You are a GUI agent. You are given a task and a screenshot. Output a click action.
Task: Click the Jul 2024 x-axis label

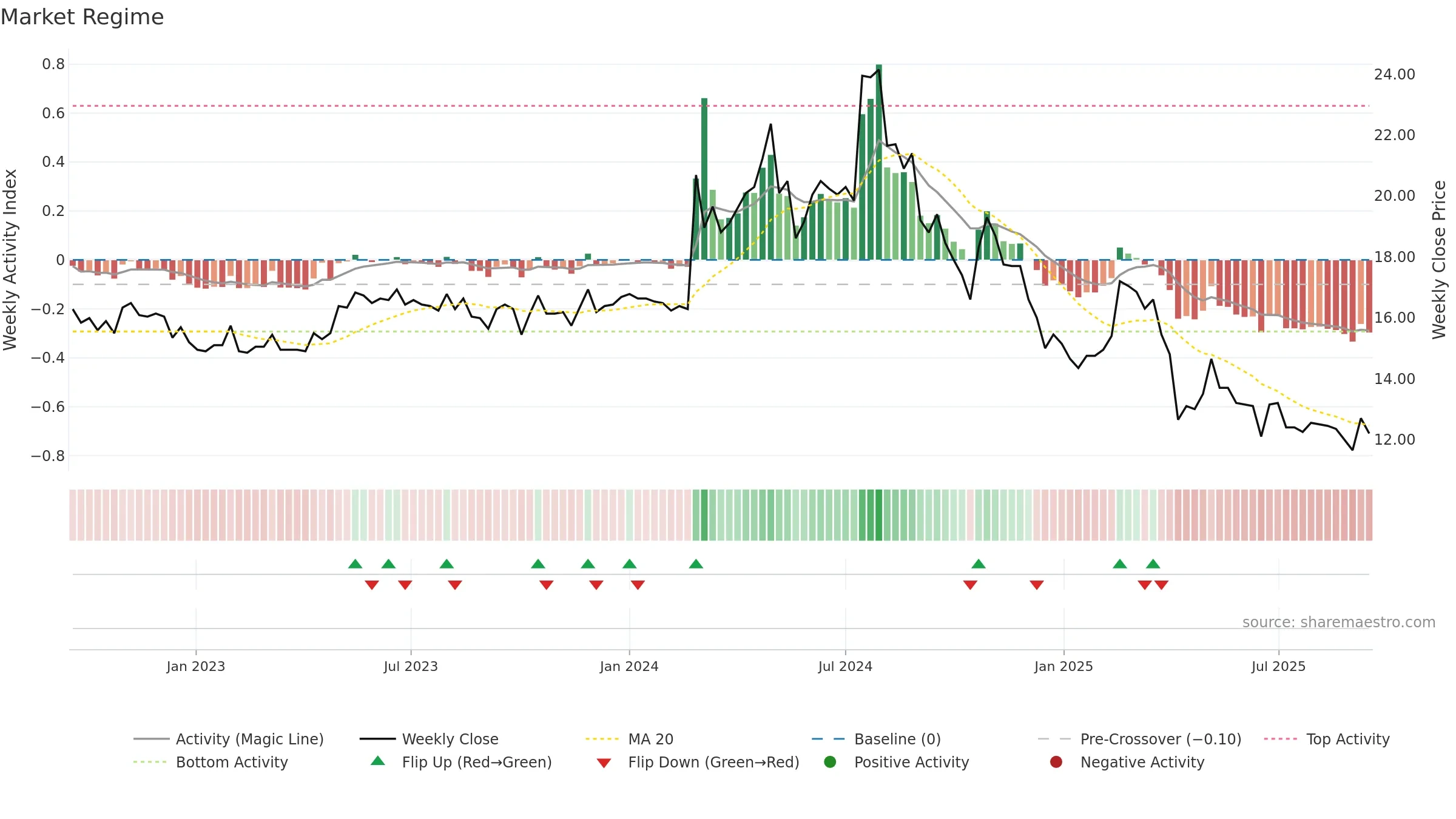(845, 666)
